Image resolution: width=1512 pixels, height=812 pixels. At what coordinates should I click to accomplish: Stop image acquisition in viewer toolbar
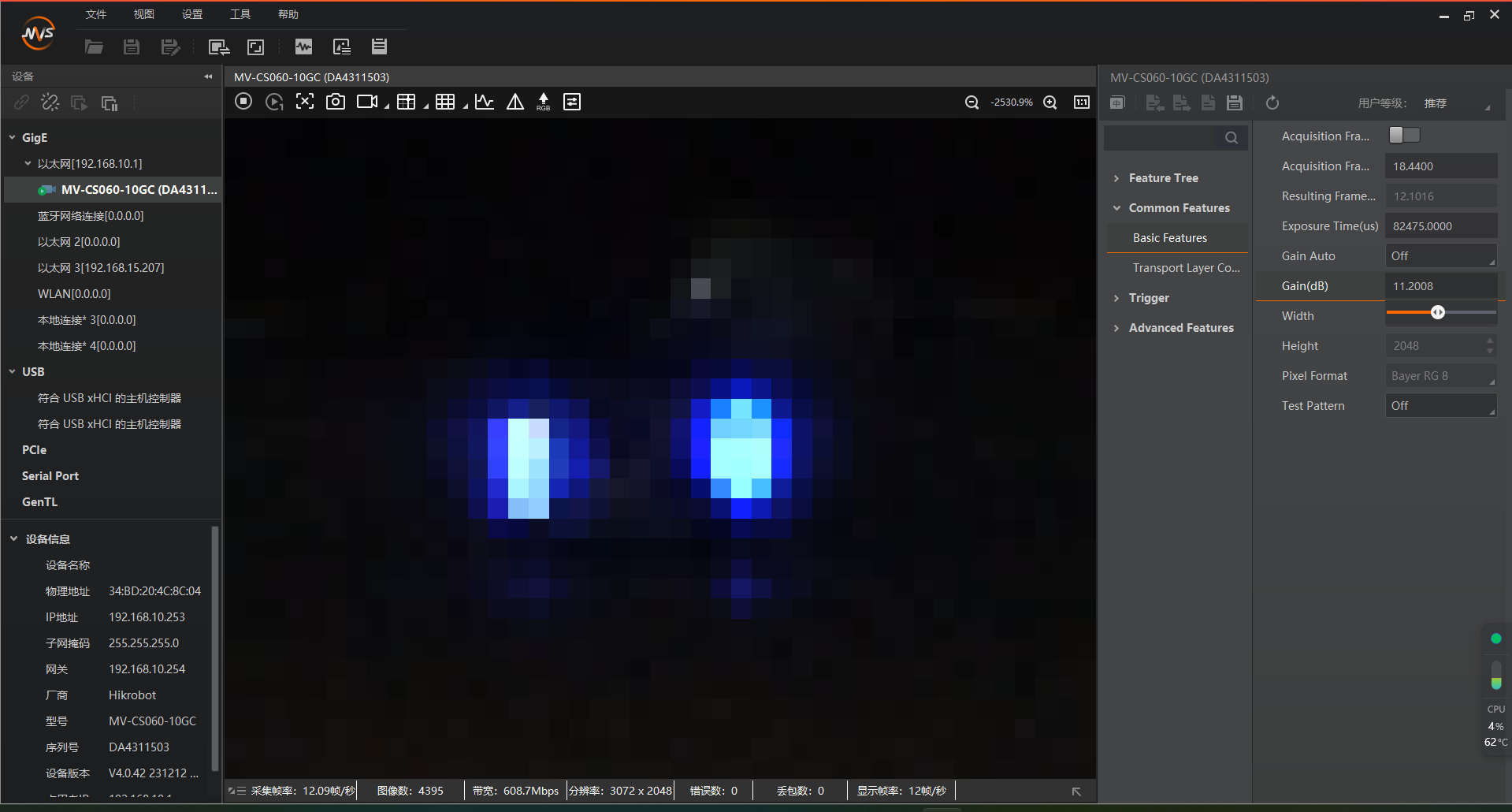tap(243, 102)
